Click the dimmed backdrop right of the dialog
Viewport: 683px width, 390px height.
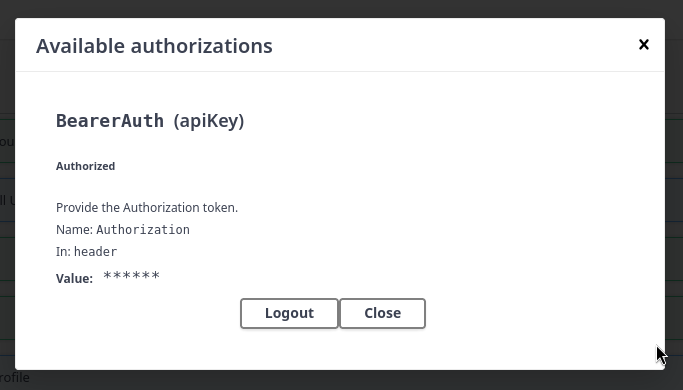click(674, 195)
